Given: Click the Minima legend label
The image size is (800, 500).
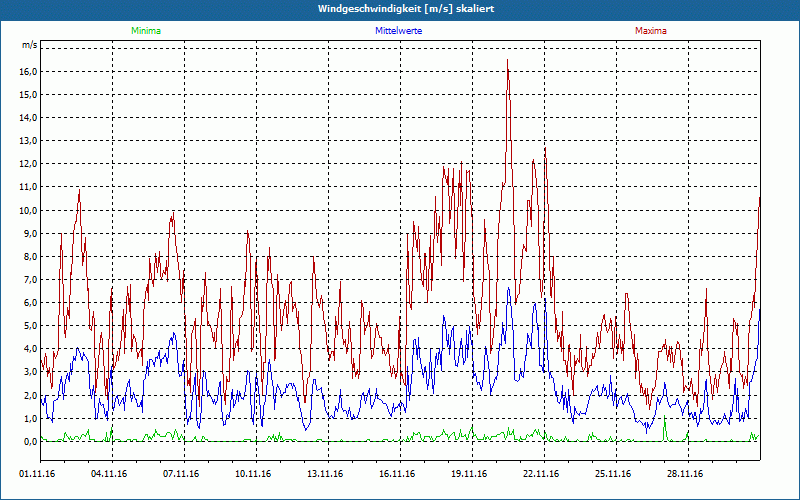Looking at the screenshot, I should tap(146, 31).
